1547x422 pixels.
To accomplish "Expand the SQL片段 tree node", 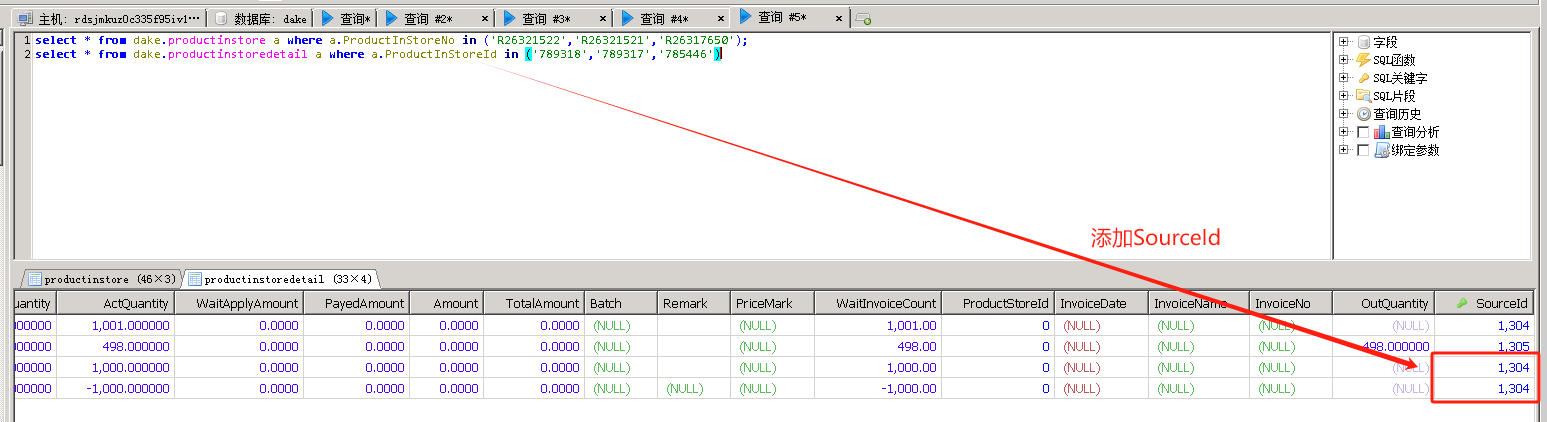I will [x=1344, y=96].
